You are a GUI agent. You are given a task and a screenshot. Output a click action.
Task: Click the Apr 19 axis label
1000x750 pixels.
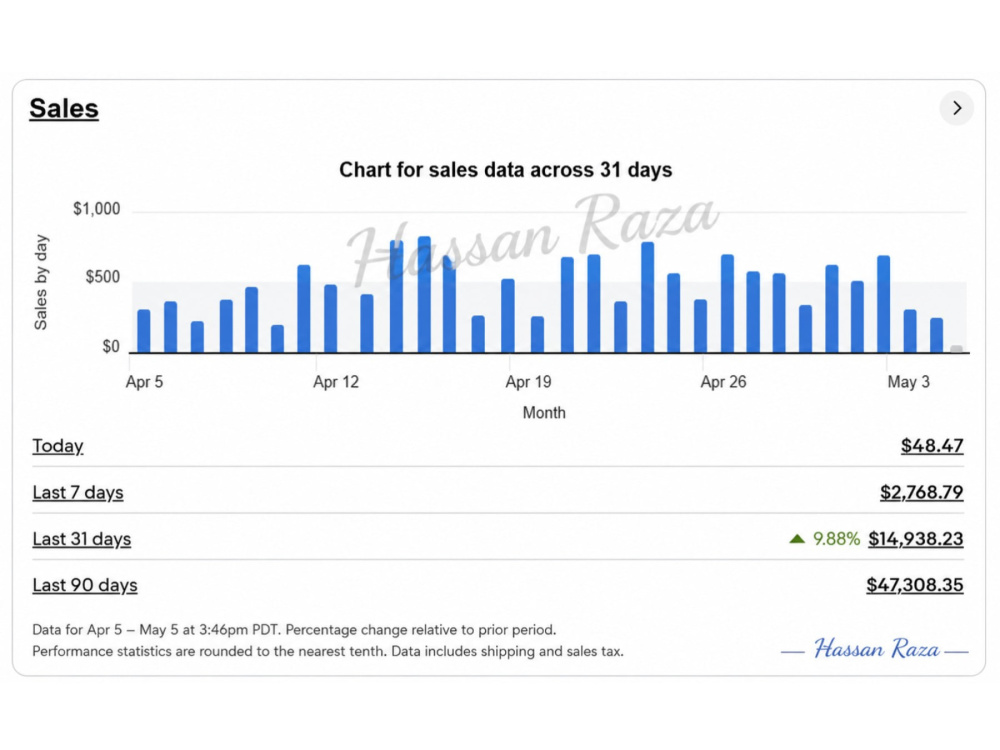coord(528,382)
